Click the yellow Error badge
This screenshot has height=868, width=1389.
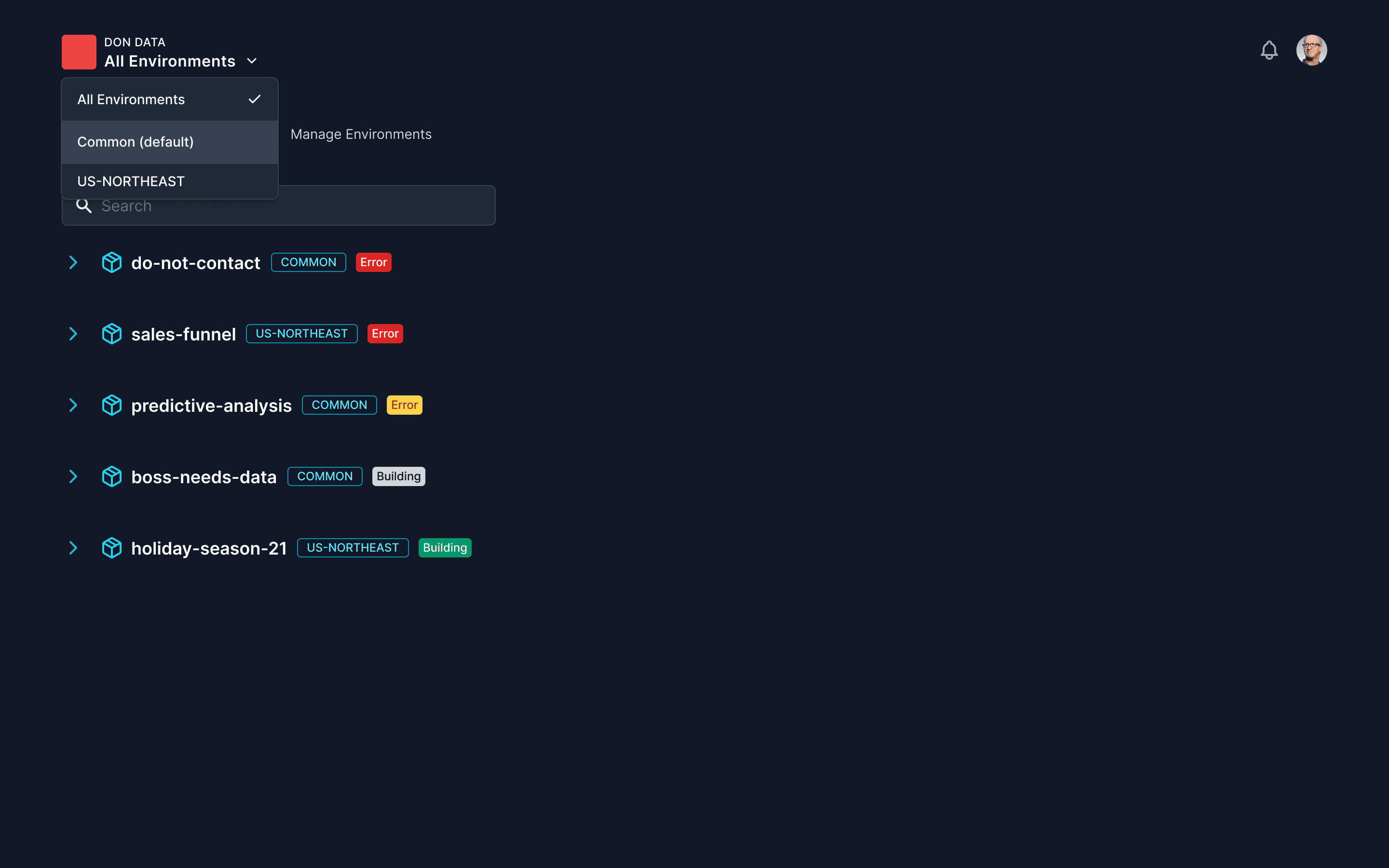tap(404, 405)
